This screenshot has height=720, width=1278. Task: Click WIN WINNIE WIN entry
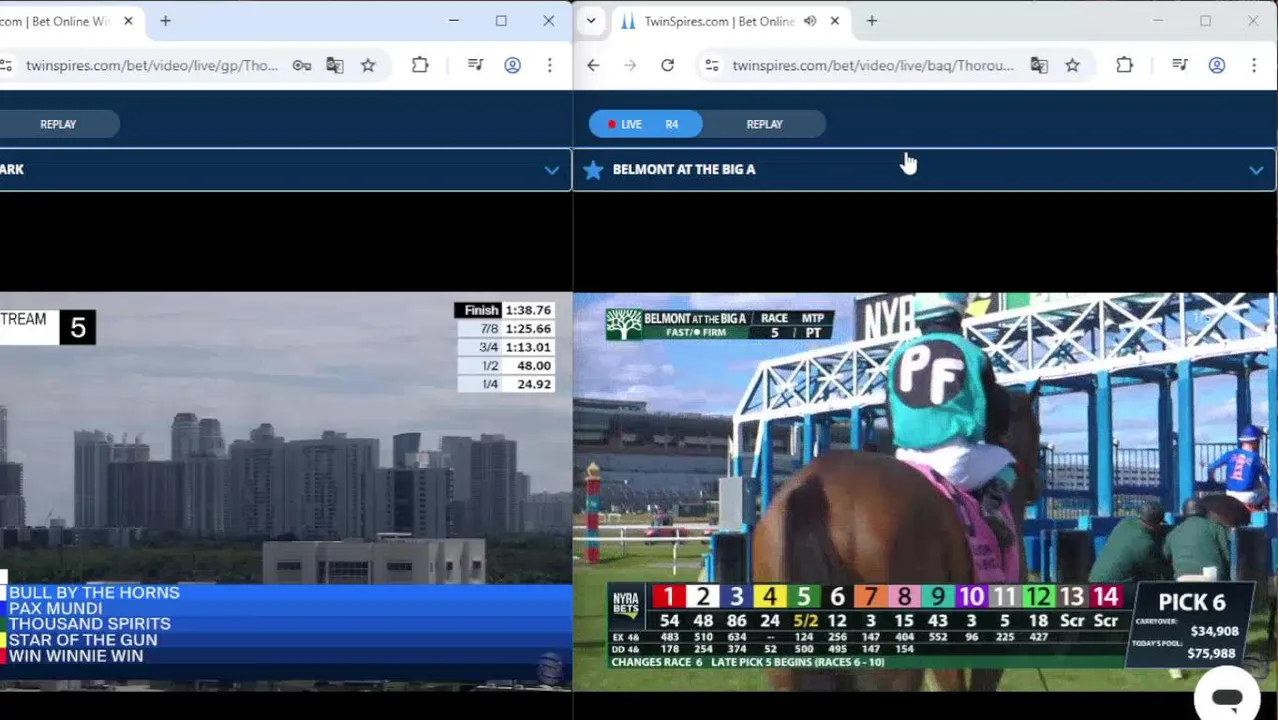pos(76,656)
